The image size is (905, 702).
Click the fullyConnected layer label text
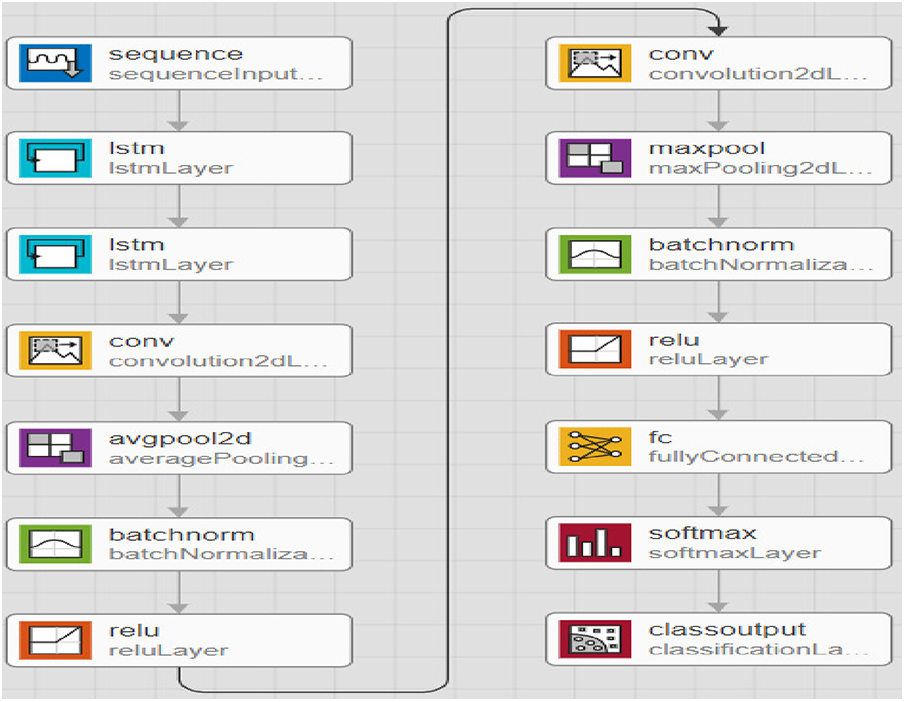tap(757, 457)
